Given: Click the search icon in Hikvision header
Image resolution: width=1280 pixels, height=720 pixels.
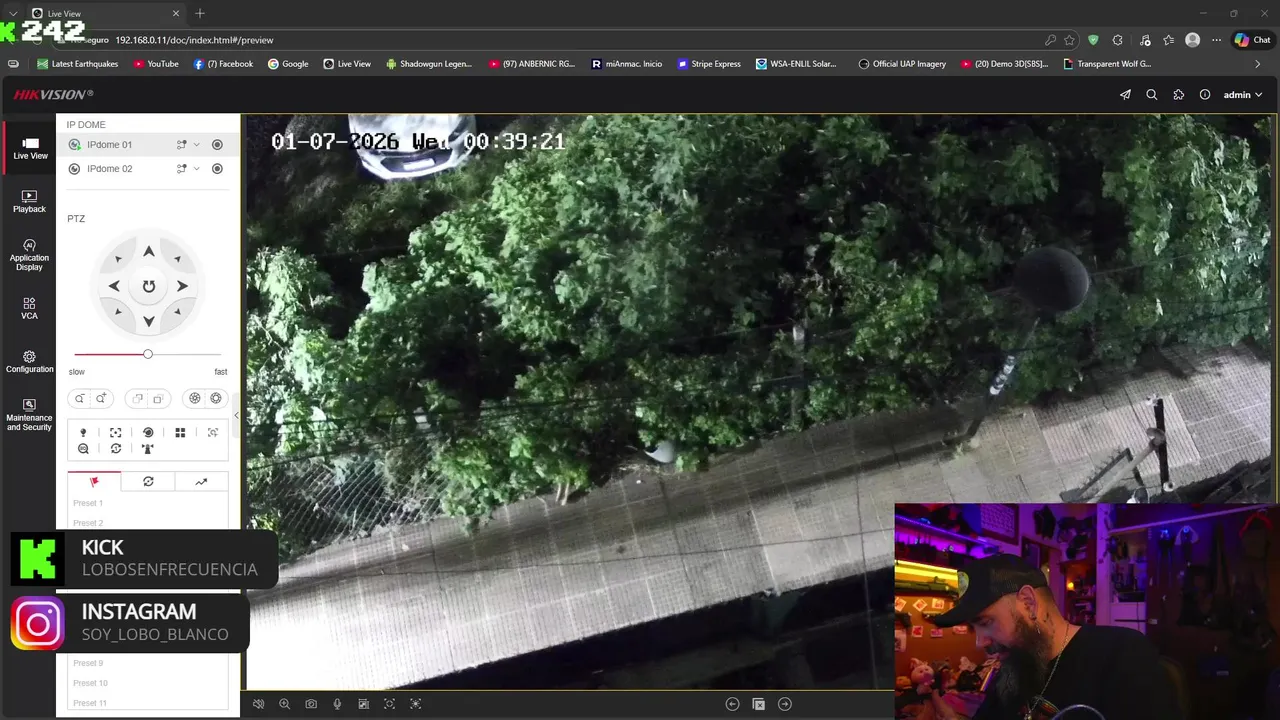Looking at the screenshot, I should click(1152, 95).
